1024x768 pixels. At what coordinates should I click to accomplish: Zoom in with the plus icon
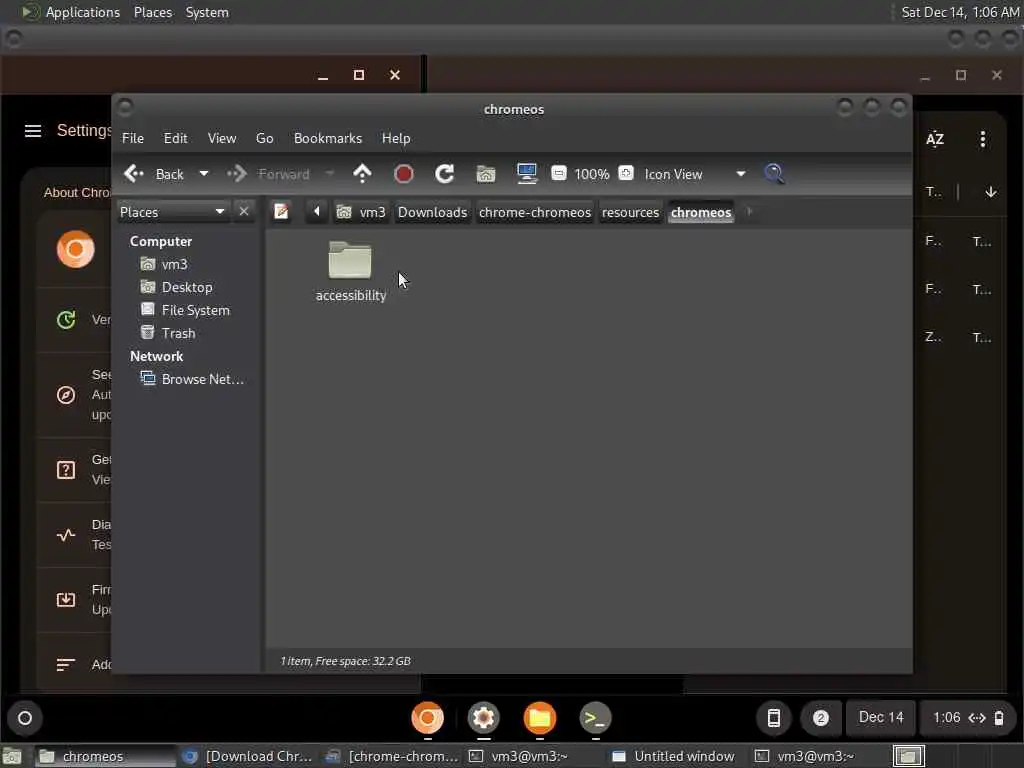click(x=626, y=173)
